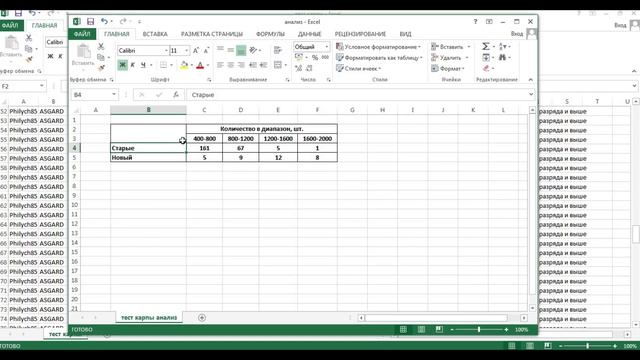Expand the Name Box B4 dropdown
640x360 pixels.
click(114, 95)
